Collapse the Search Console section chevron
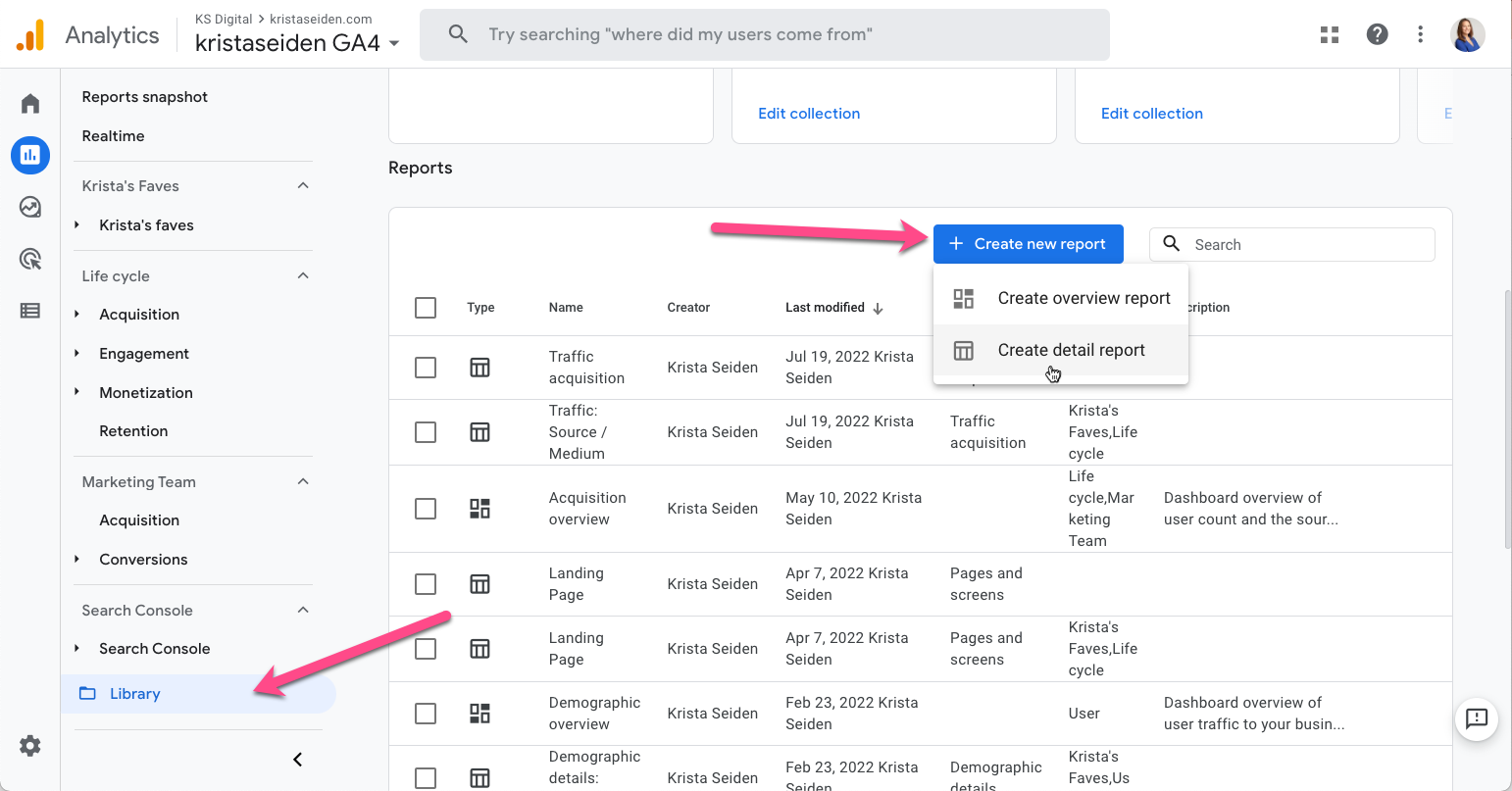The width and height of the screenshot is (1512, 791). pyautogui.click(x=303, y=610)
